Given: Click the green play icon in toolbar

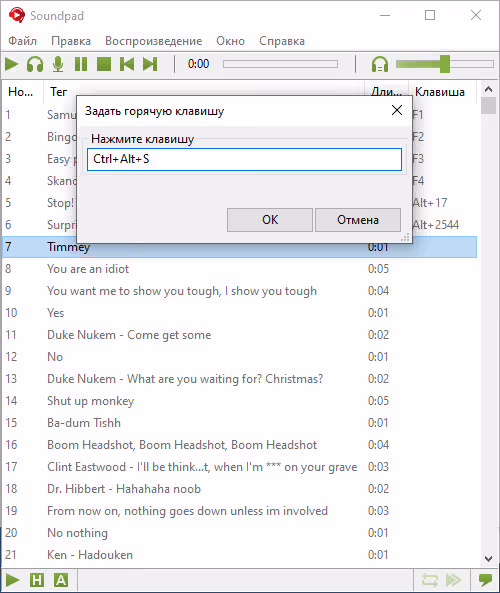Looking at the screenshot, I should coord(11,64).
